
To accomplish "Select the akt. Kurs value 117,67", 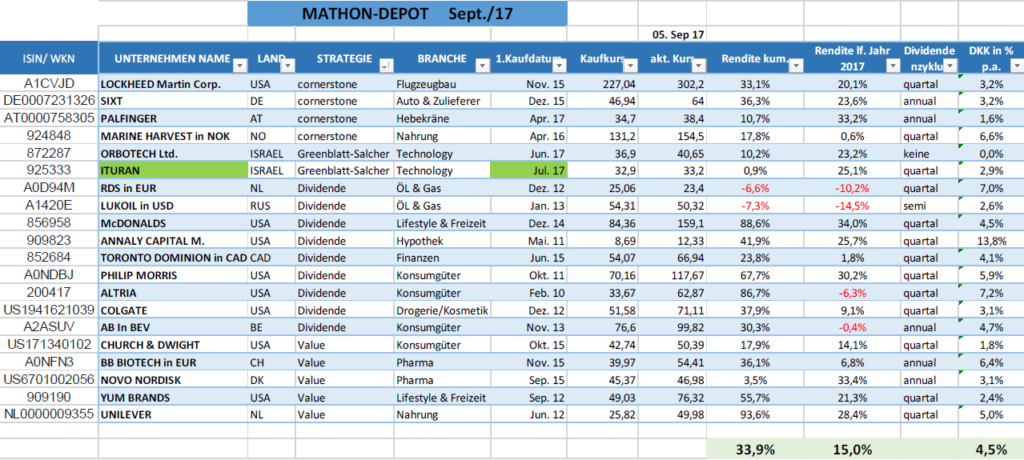I will point(673,275).
